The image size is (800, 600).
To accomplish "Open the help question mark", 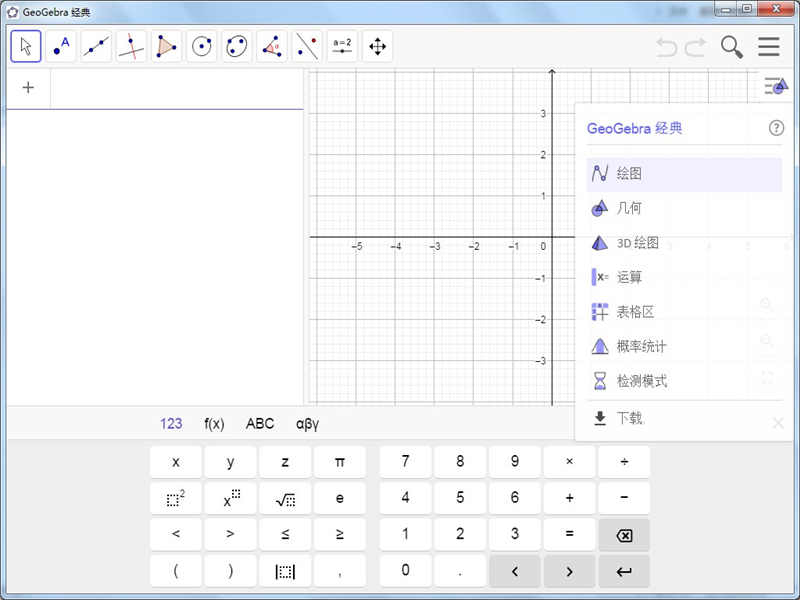I will click(x=776, y=128).
